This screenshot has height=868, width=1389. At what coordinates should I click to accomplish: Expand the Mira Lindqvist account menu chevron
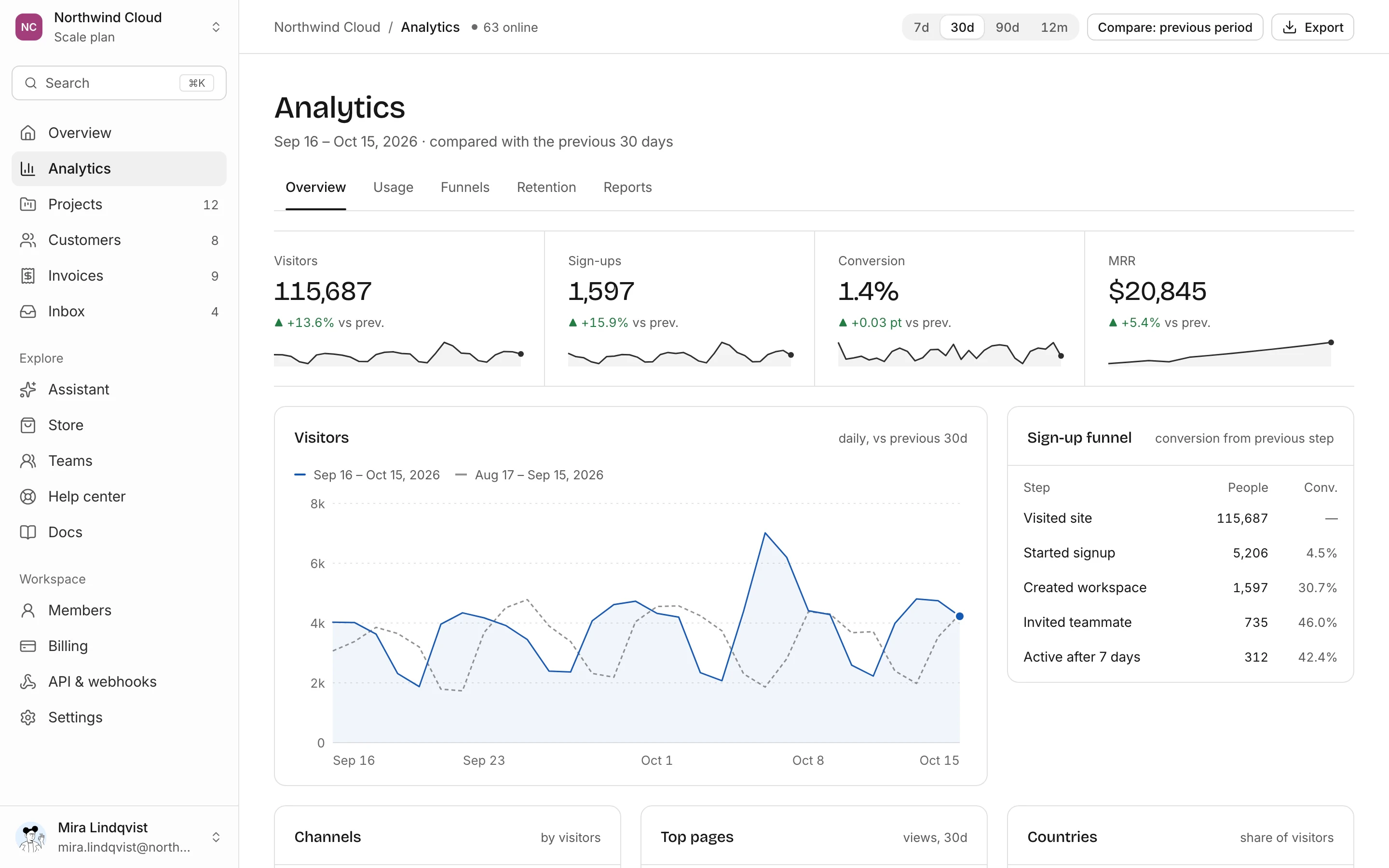pyautogui.click(x=216, y=837)
